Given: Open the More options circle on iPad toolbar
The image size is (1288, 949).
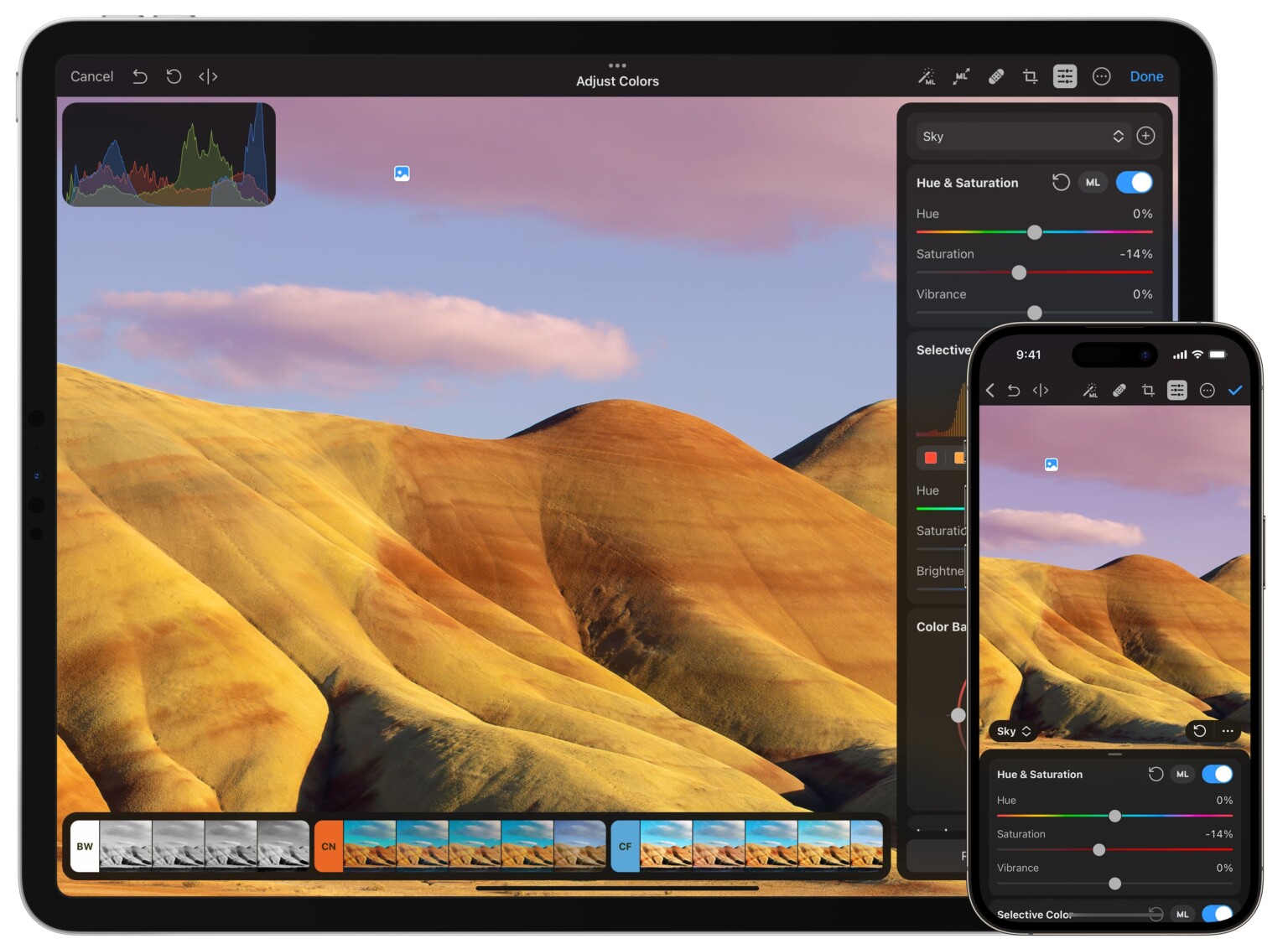Looking at the screenshot, I should pos(1102,76).
